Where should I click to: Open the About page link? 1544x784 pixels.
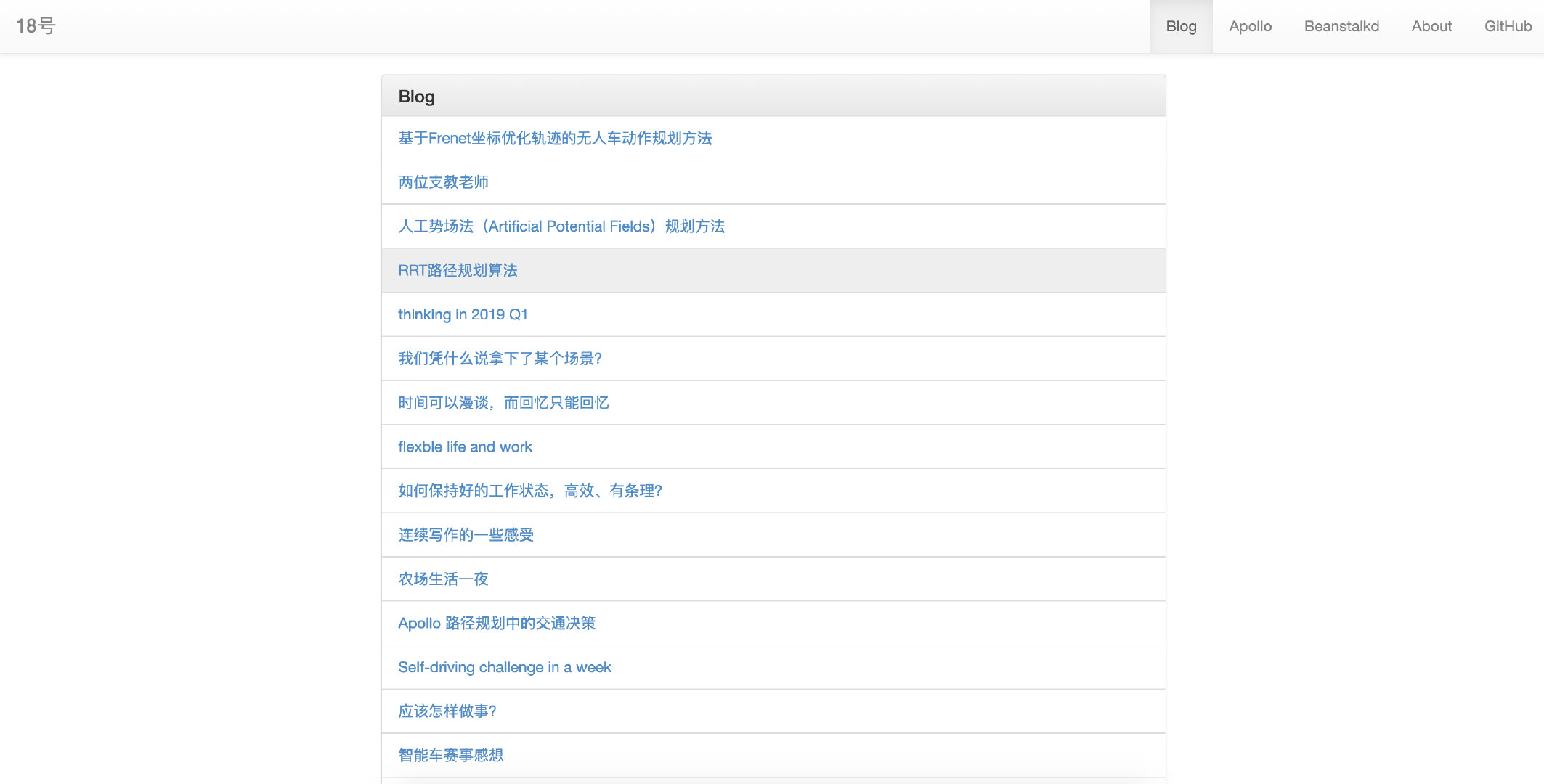click(1431, 26)
